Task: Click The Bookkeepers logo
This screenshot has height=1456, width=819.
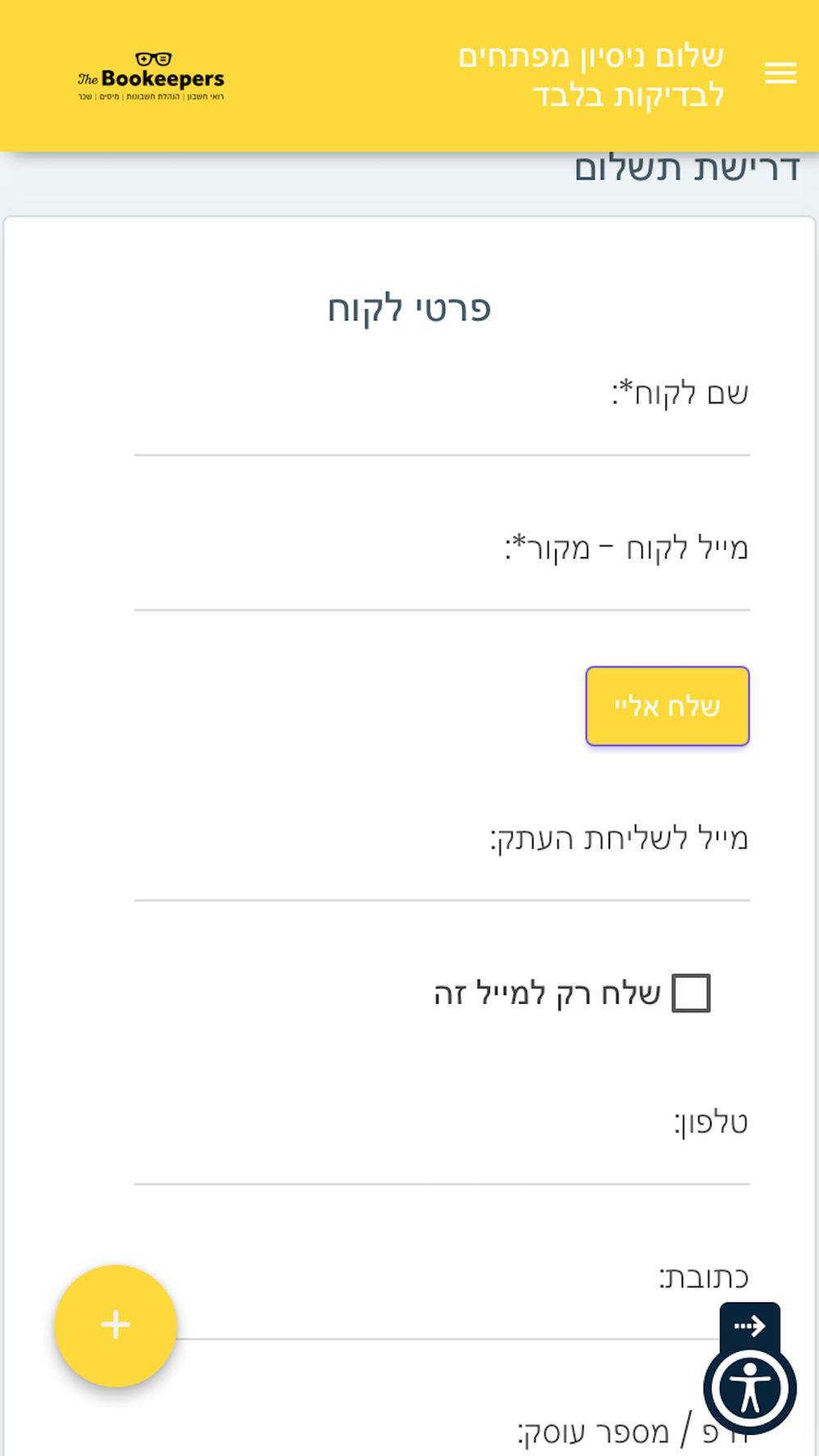Action: (x=152, y=76)
